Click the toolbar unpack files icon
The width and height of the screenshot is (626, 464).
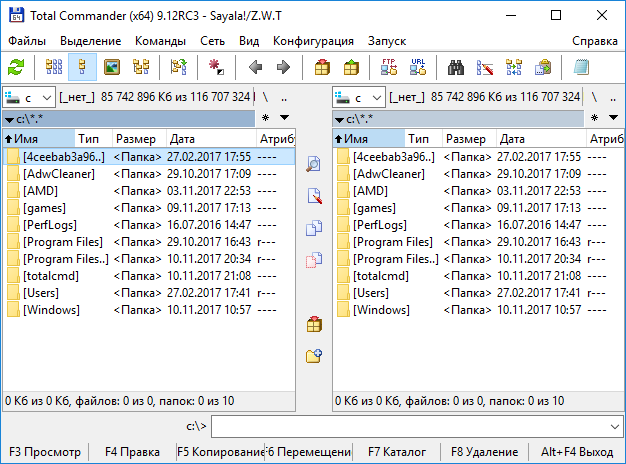(x=351, y=67)
